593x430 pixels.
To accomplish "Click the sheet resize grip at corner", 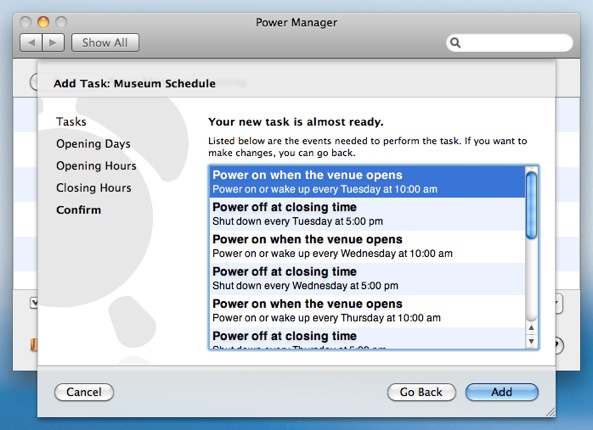I will pyautogui.click(x=551, y=412).
